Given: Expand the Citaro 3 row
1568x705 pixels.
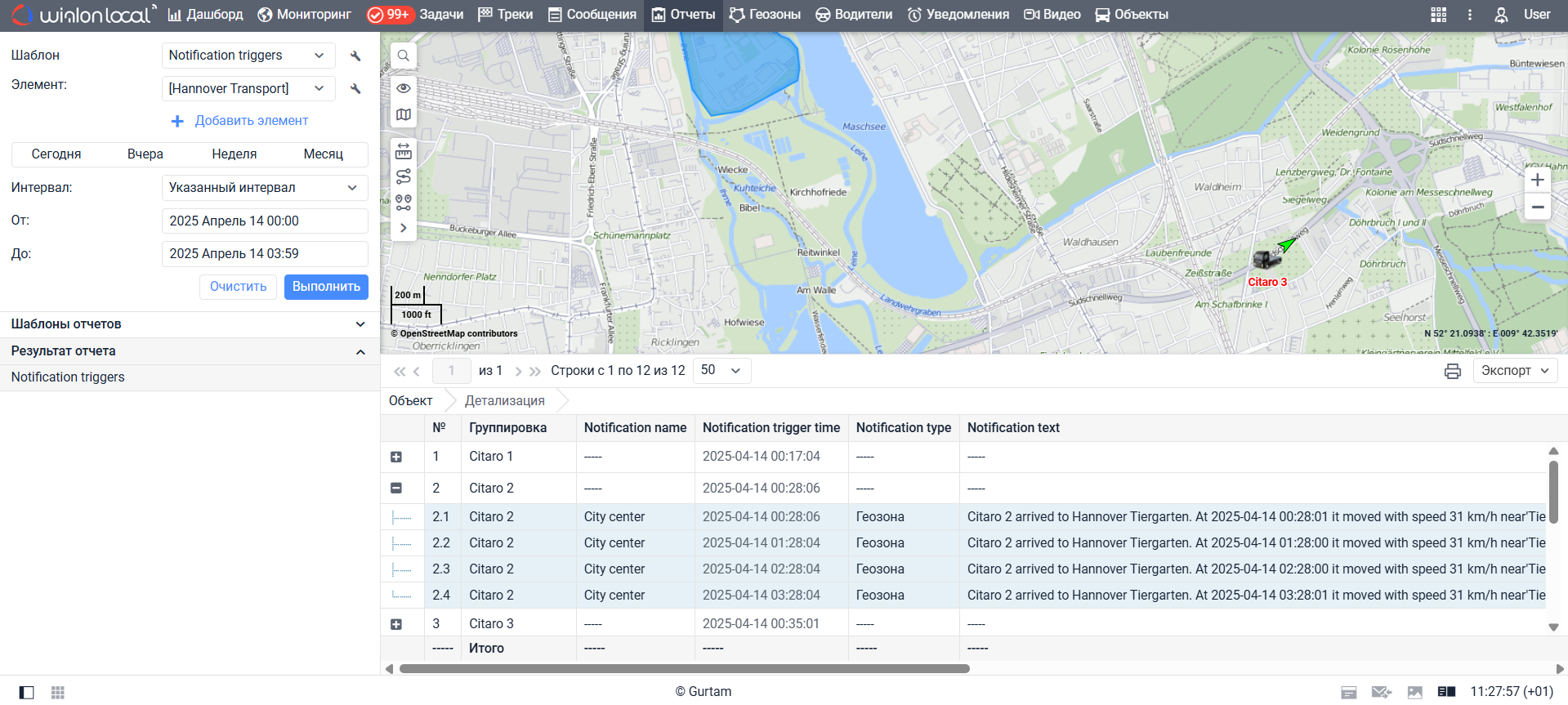Looking at the screenshot, I should click(x=396, y=624).
